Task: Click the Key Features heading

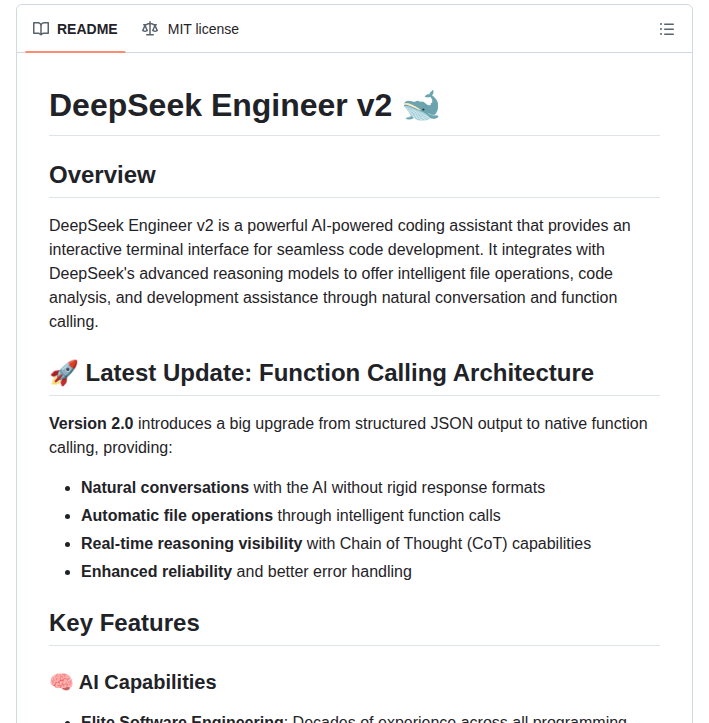Action: (x=124, y=623)
